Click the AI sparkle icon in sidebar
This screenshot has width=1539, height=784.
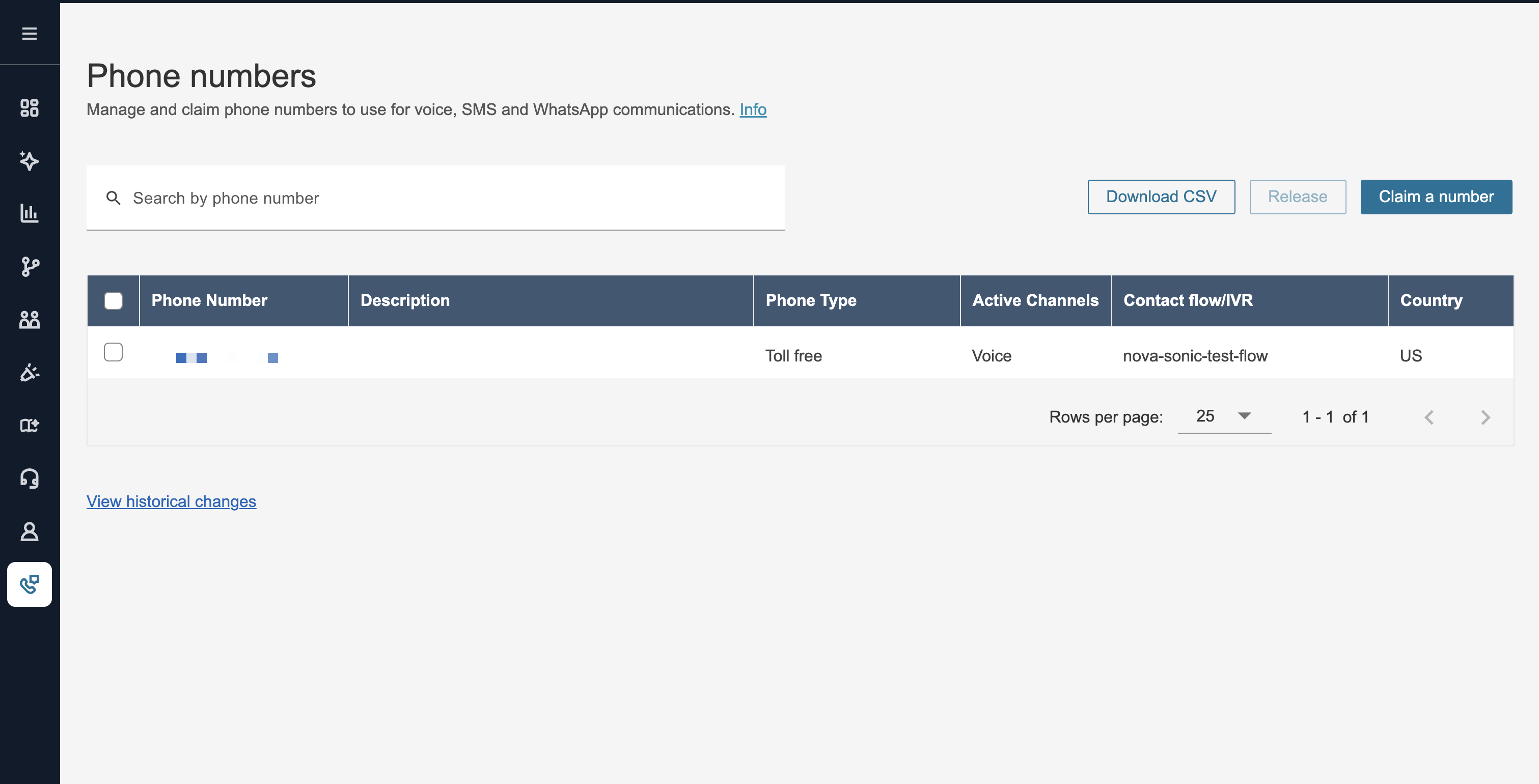coord(29,161)
